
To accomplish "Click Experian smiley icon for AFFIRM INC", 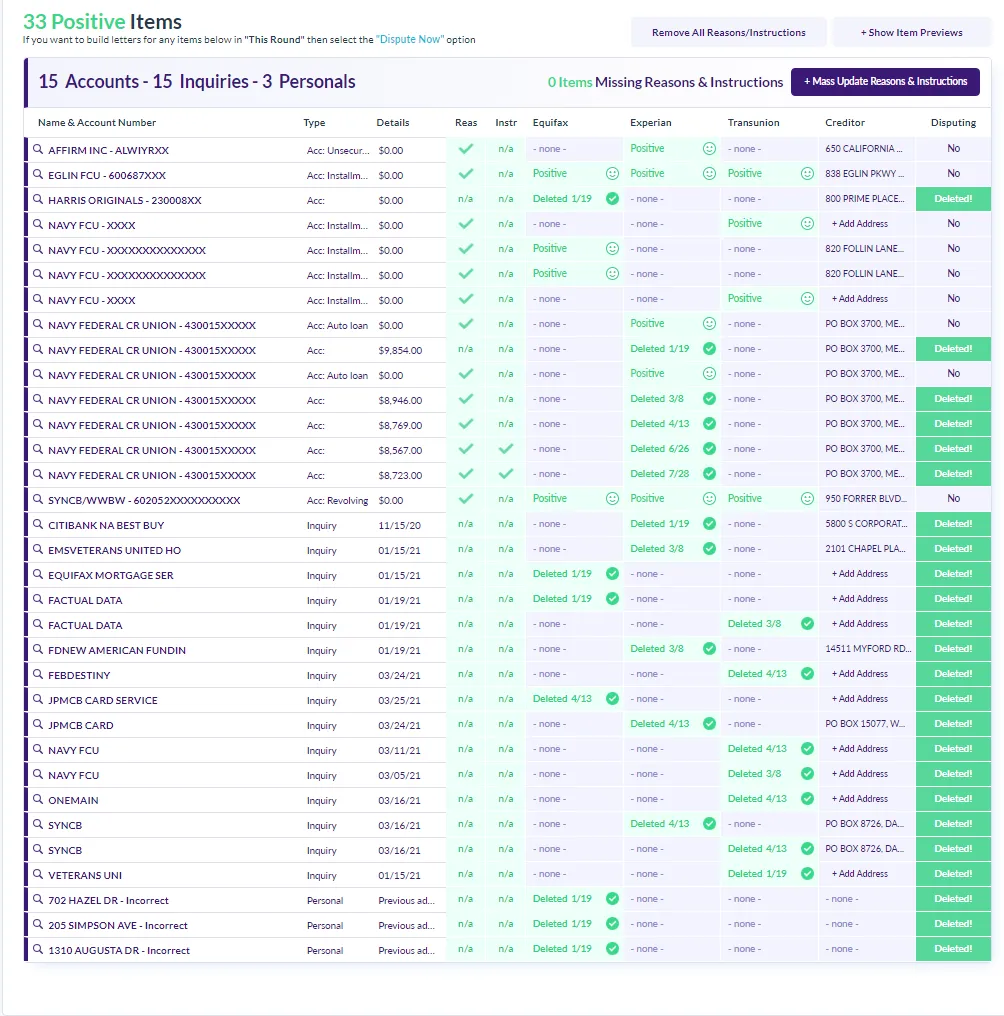I will [710, 148].
